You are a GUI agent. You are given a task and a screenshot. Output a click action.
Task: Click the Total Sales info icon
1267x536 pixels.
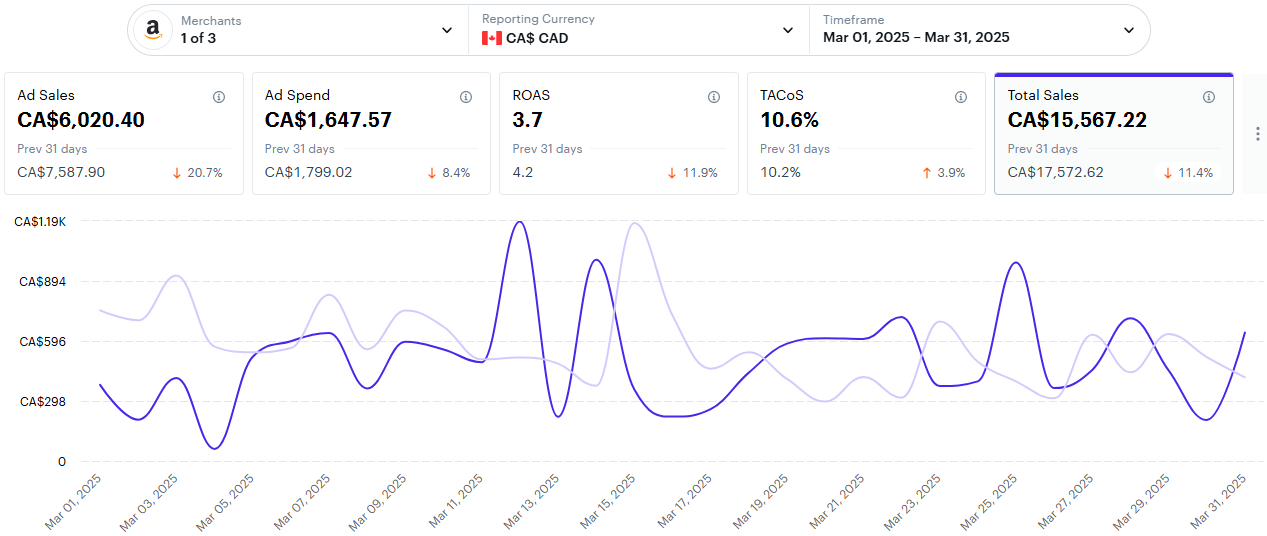point(1209,97)
